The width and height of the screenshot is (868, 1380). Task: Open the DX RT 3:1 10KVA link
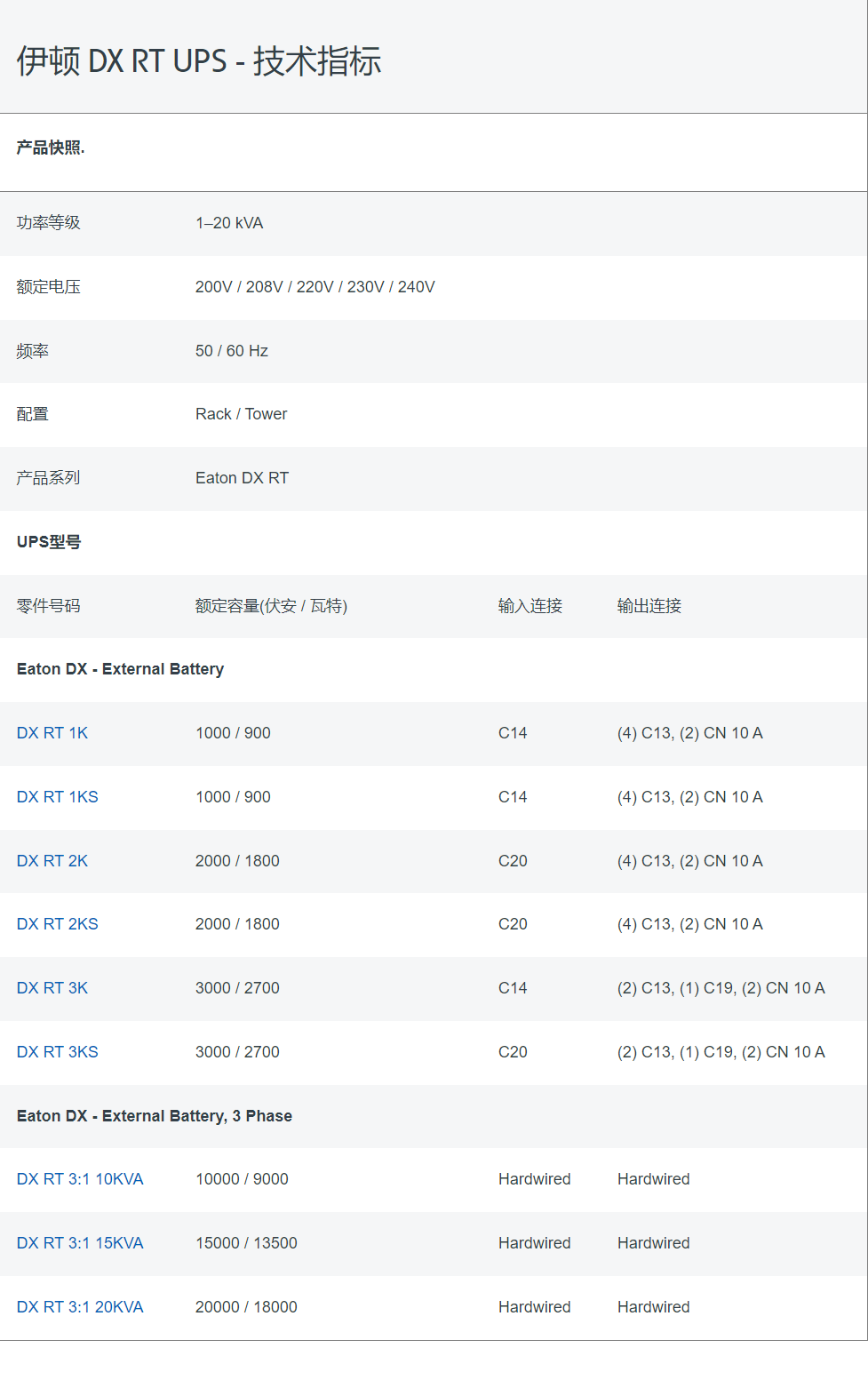pos(80,1179)
